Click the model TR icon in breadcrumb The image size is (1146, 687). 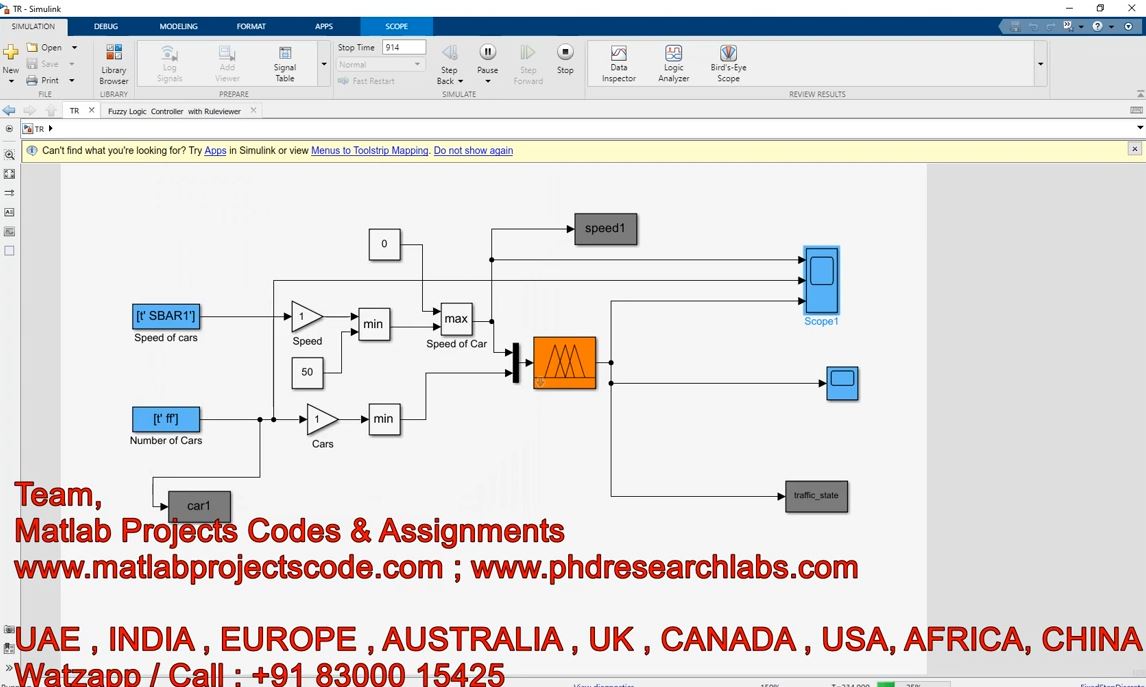pos(28,129)
